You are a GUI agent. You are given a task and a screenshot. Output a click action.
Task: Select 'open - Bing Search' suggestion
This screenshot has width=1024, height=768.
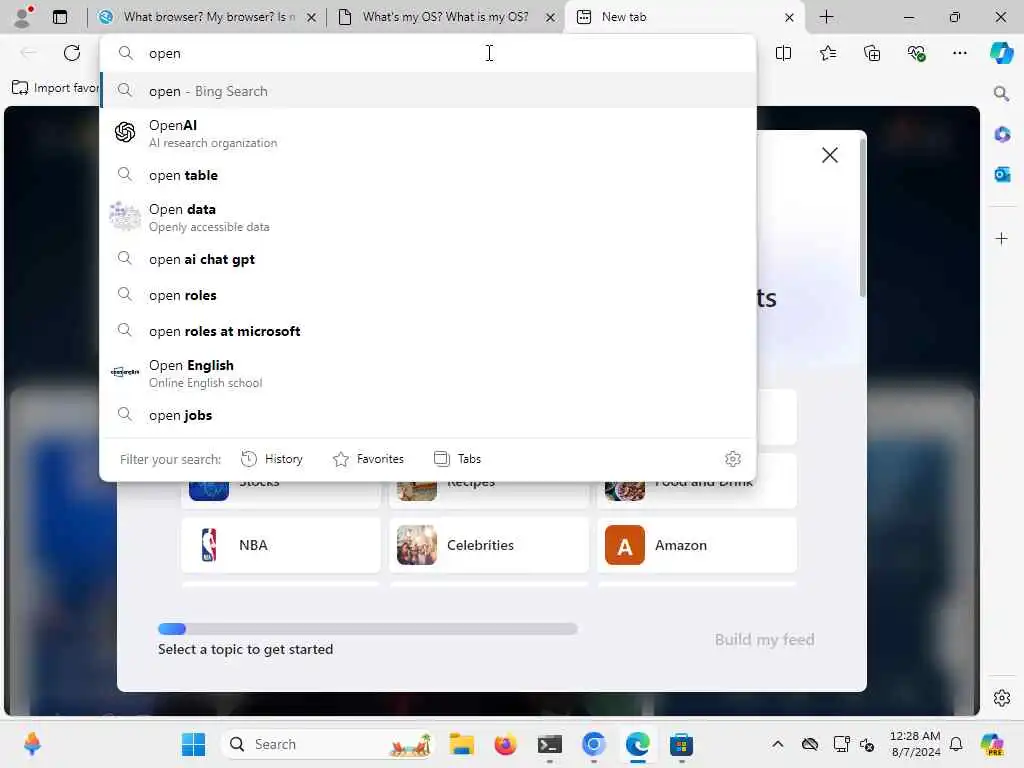tap(428, 91)
